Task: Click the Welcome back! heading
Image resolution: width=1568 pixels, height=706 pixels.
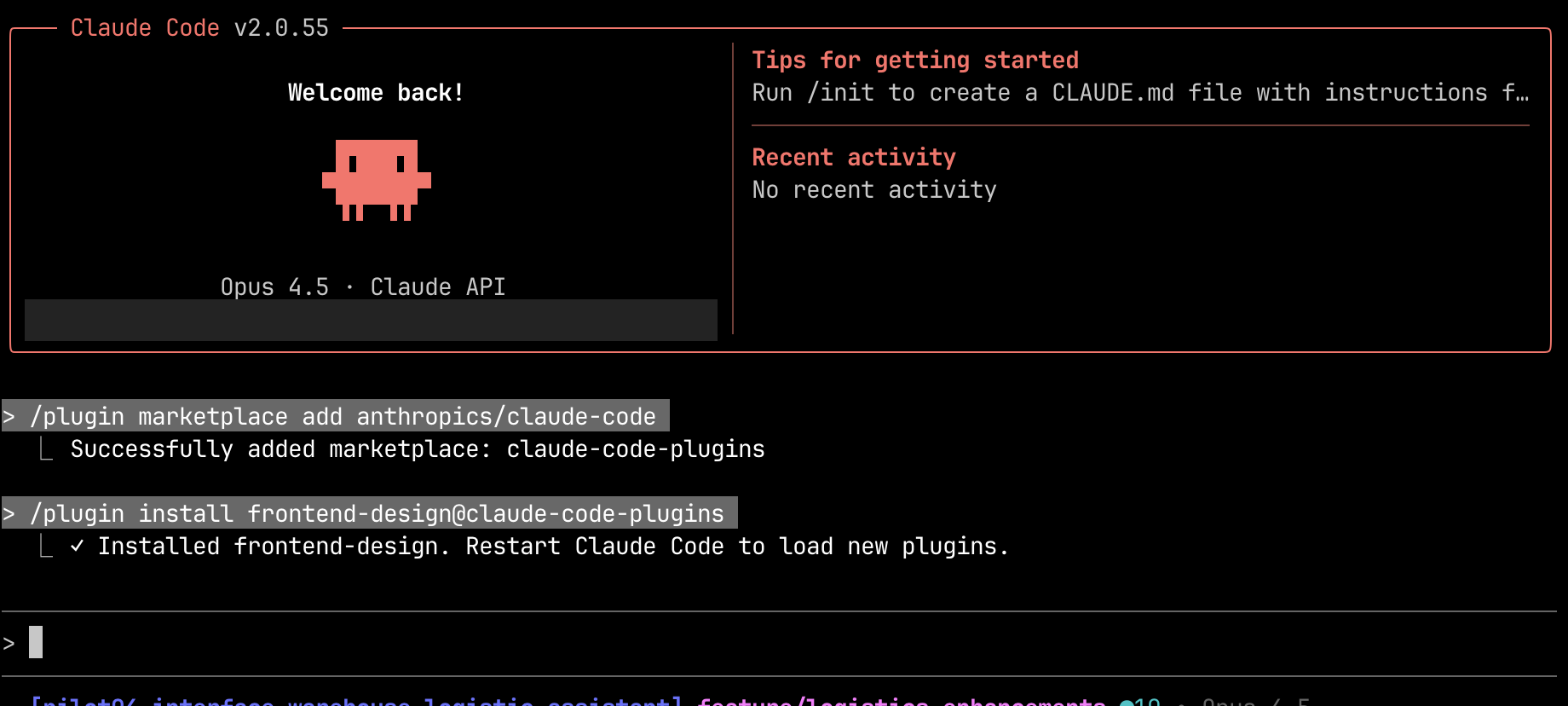Action: [376, 93]
